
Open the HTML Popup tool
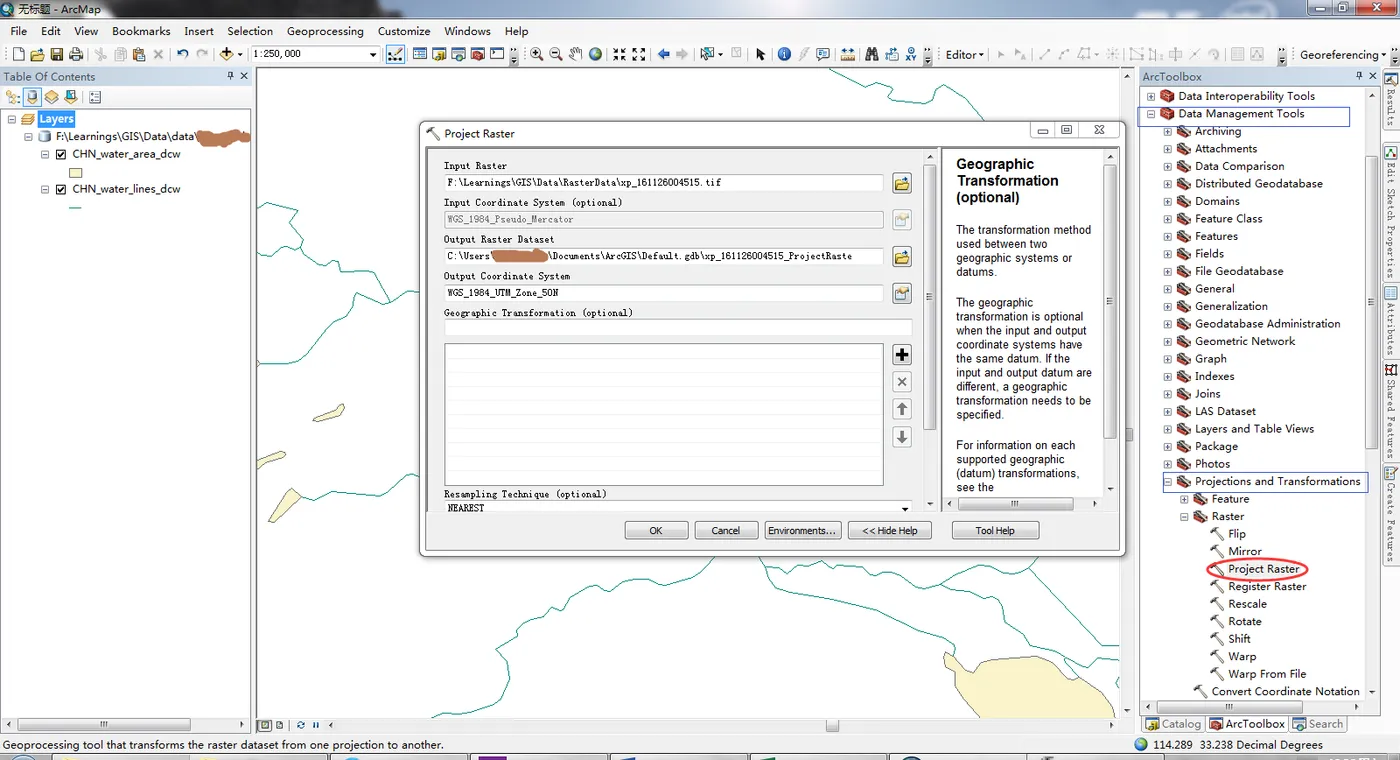pos(823,54)
